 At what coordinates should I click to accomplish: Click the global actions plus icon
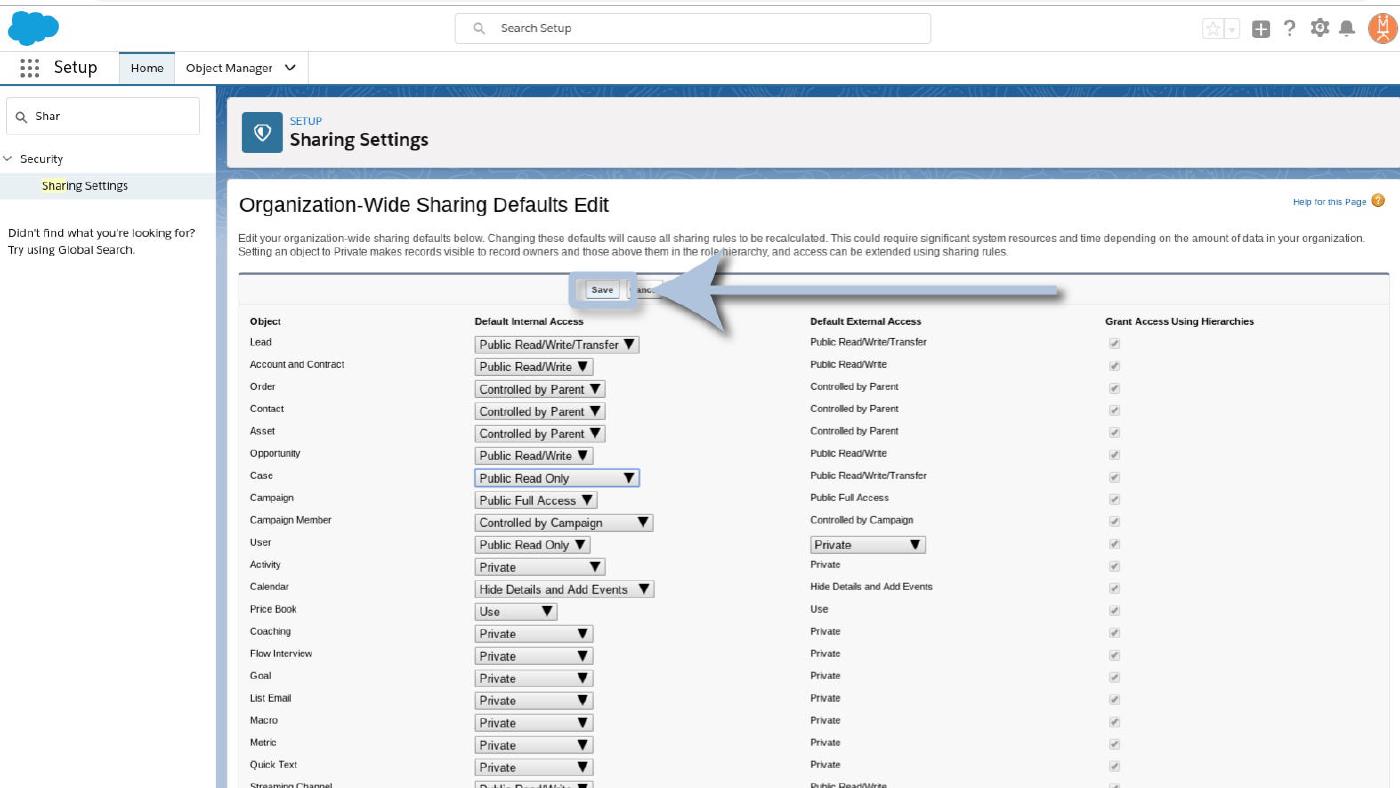point(1261,29)
